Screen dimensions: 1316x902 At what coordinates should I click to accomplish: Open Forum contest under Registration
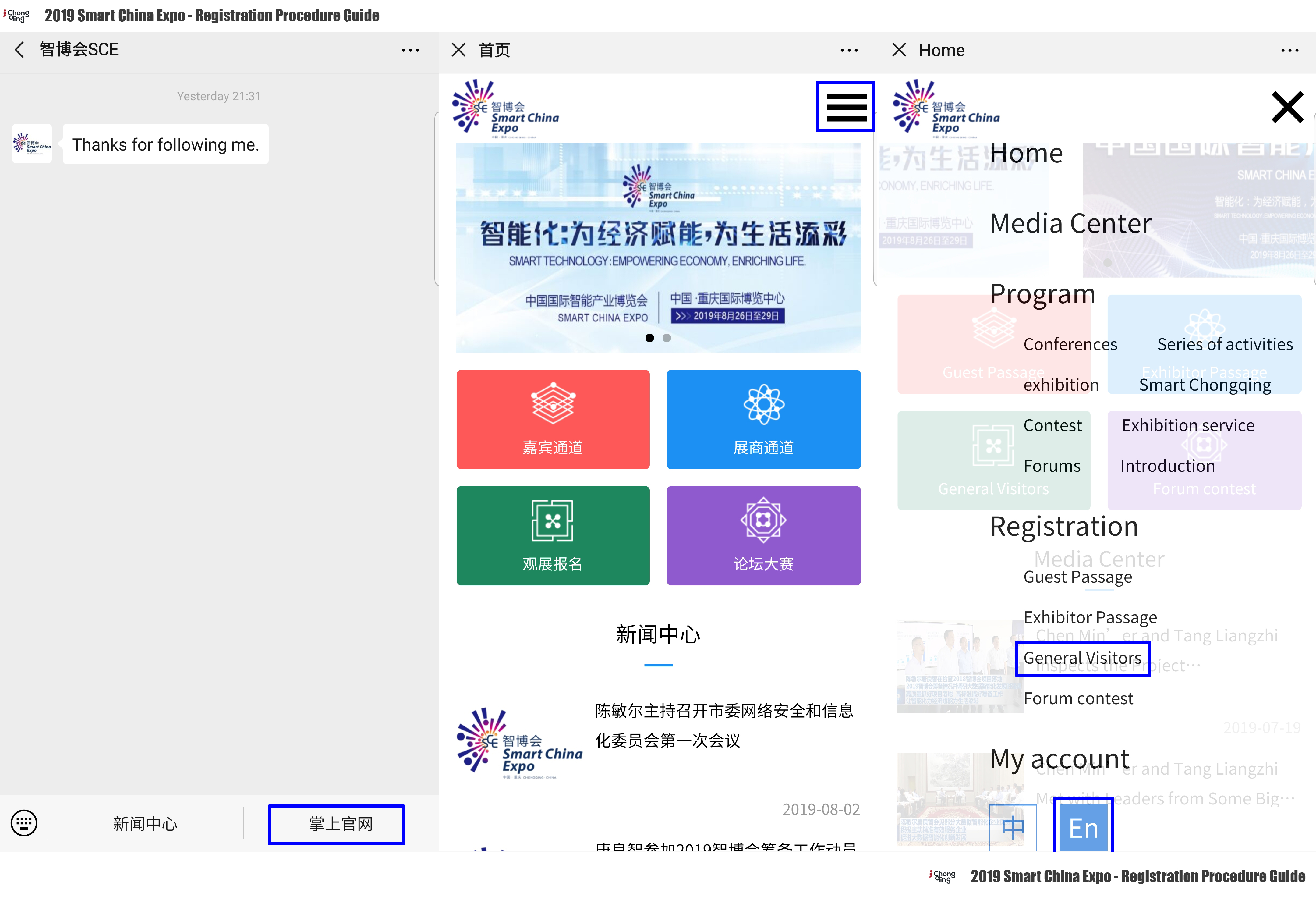tap(1078, 699)
